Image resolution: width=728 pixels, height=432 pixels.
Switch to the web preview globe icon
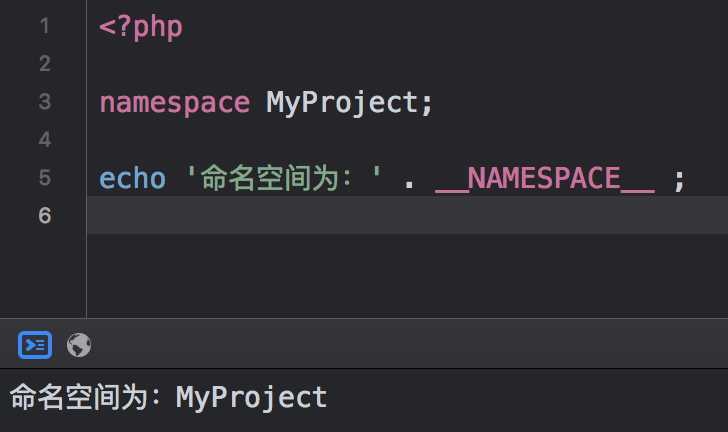click(78, 345)
